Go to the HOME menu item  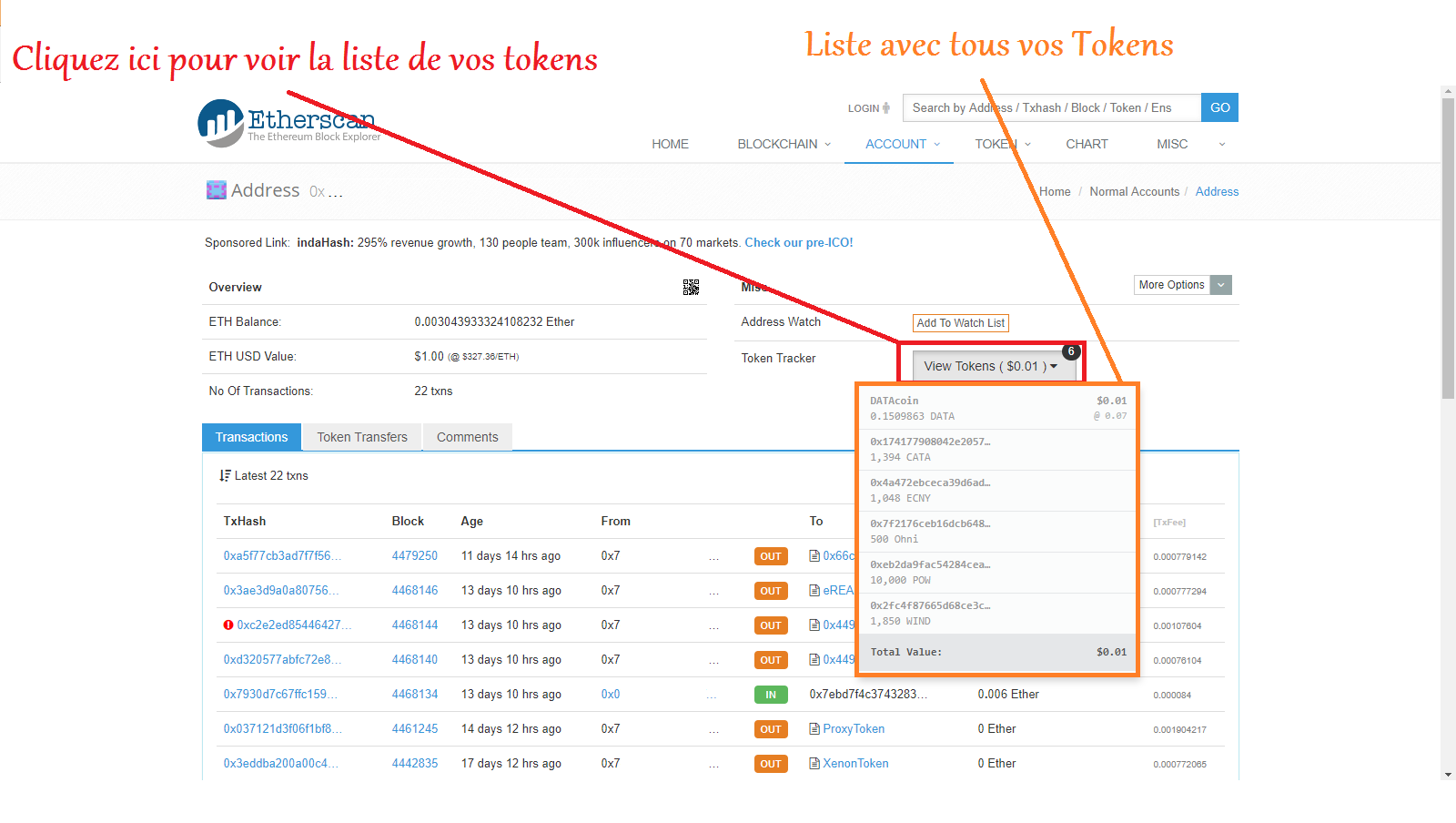coord(670,144)
